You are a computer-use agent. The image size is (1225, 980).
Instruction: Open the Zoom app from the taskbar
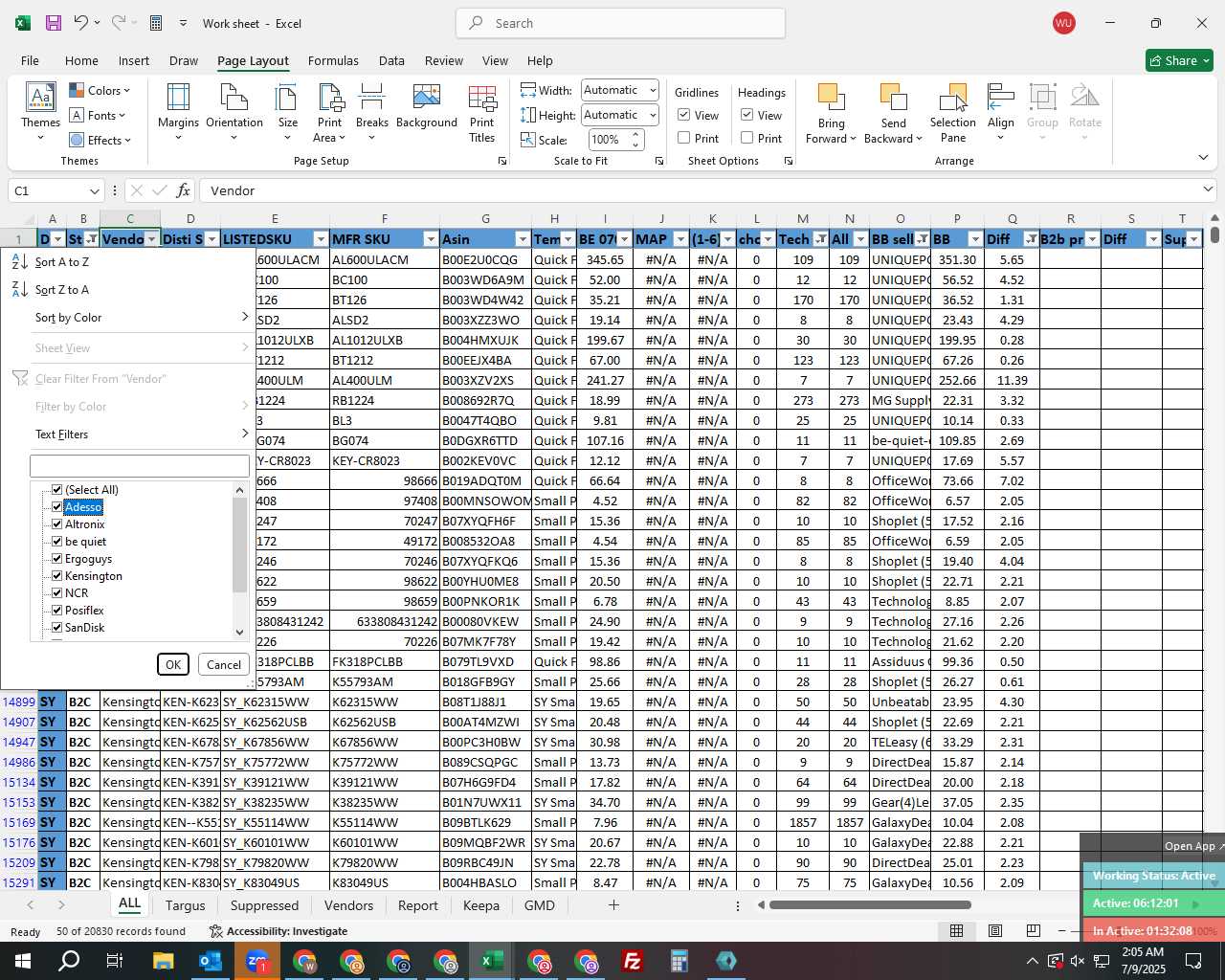[256, 961]
